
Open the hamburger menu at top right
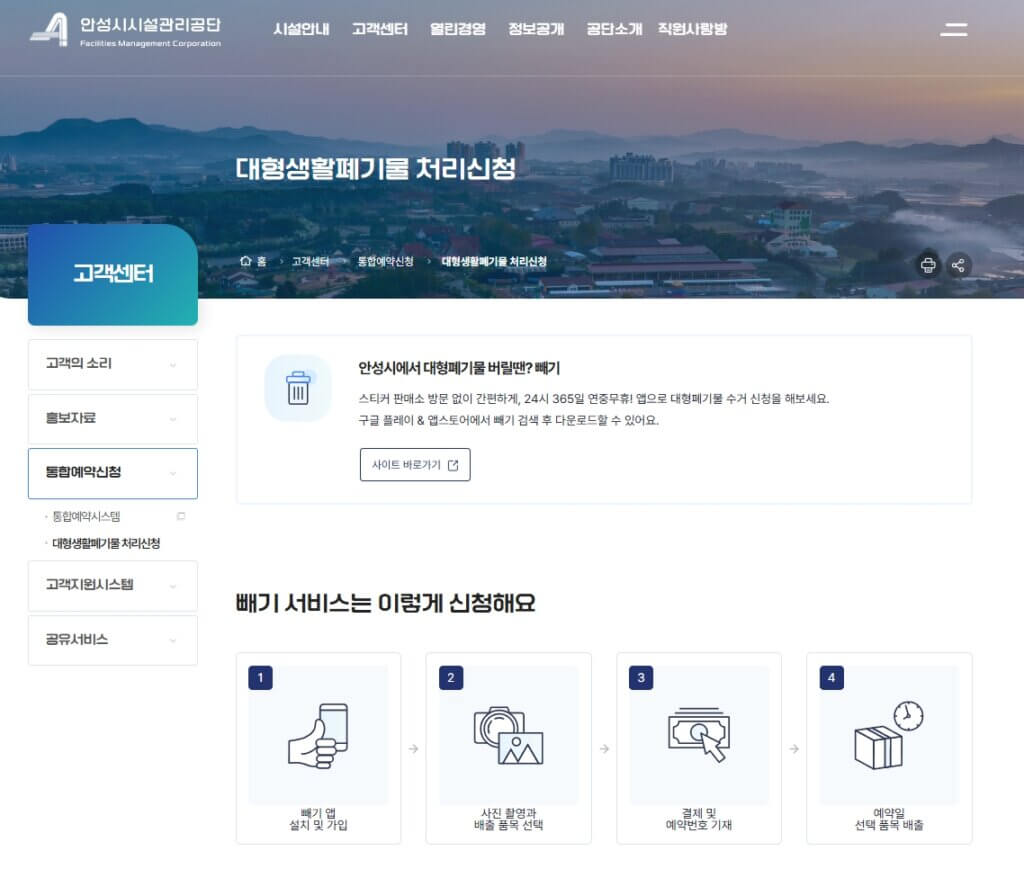coord(953,30)
